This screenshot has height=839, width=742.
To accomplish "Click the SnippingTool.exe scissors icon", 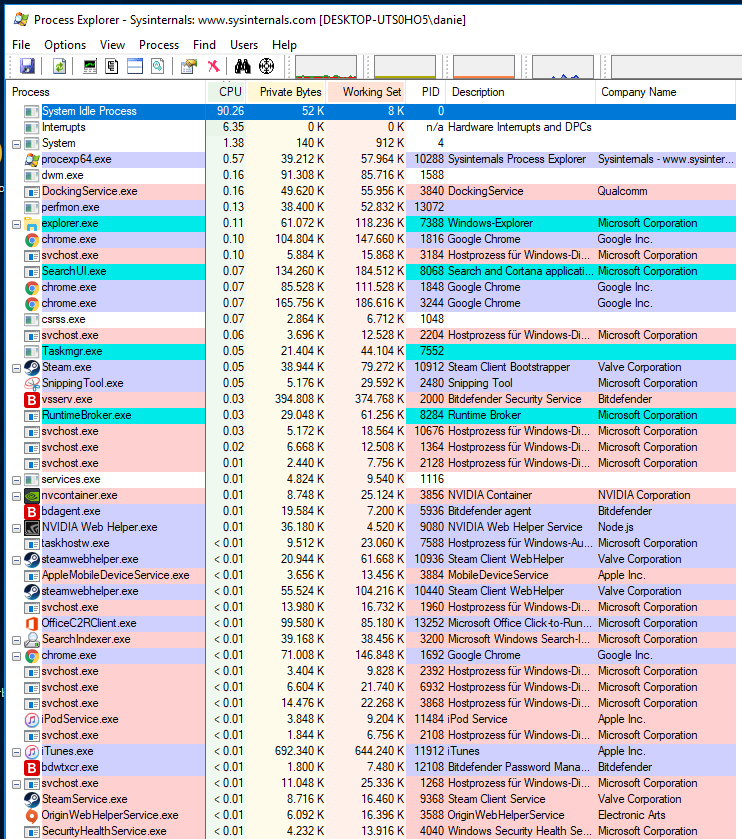I will 32,384.
